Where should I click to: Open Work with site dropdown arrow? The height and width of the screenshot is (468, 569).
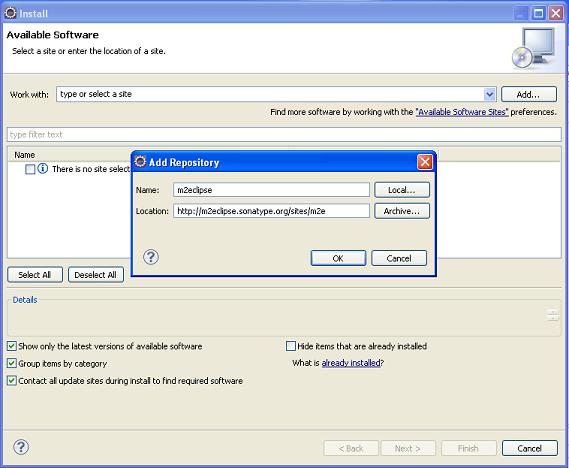tap(490, 94)
